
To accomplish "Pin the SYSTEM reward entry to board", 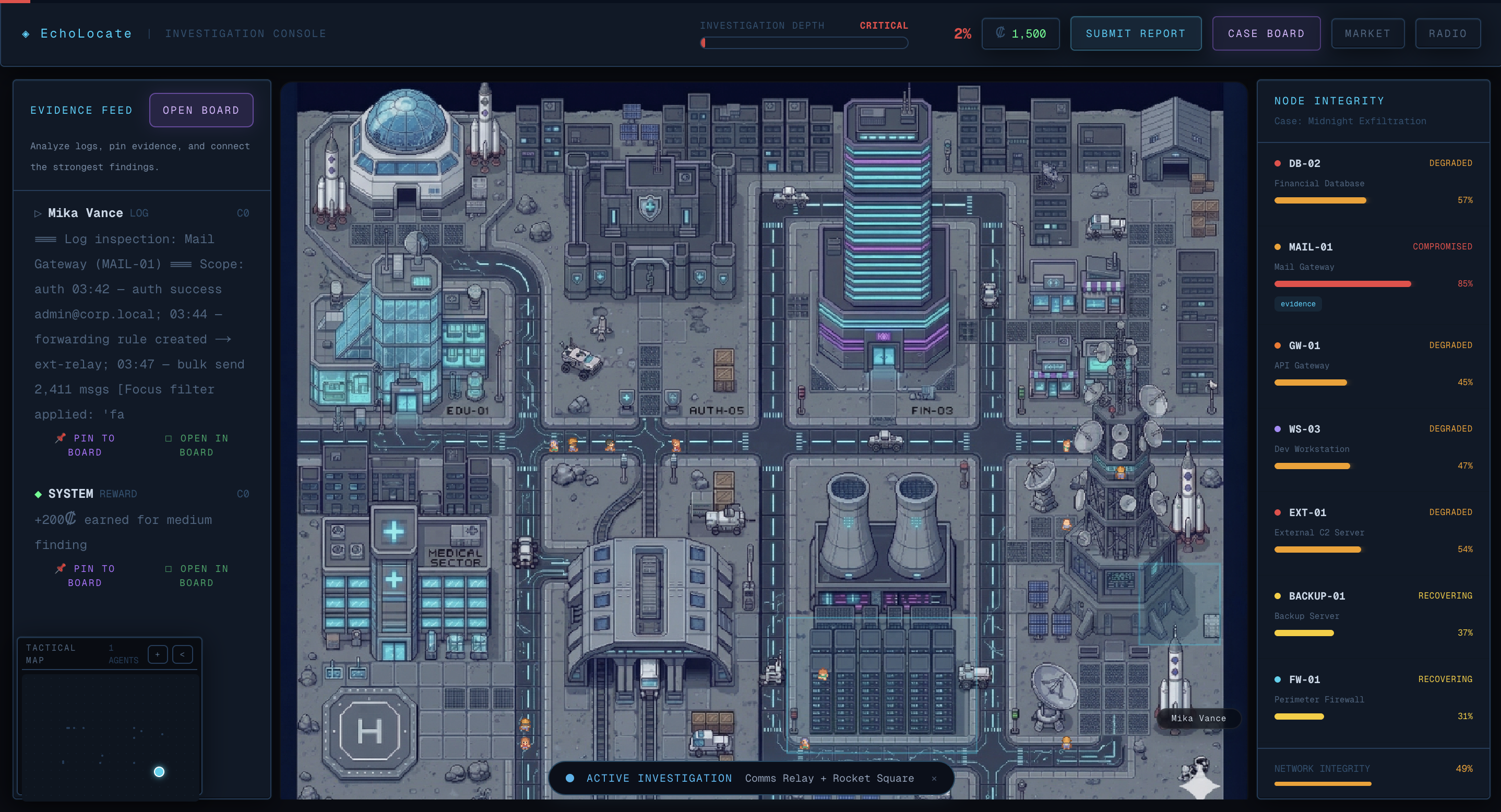I will pyautogui.click(x=86, y=576).
